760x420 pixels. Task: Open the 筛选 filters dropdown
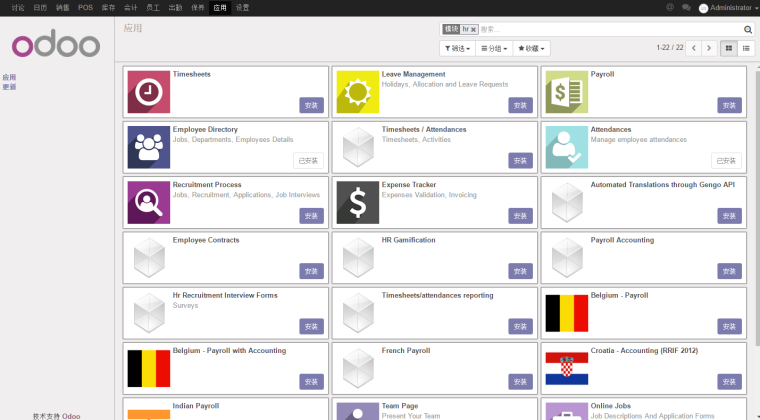(x=458, y=48)
